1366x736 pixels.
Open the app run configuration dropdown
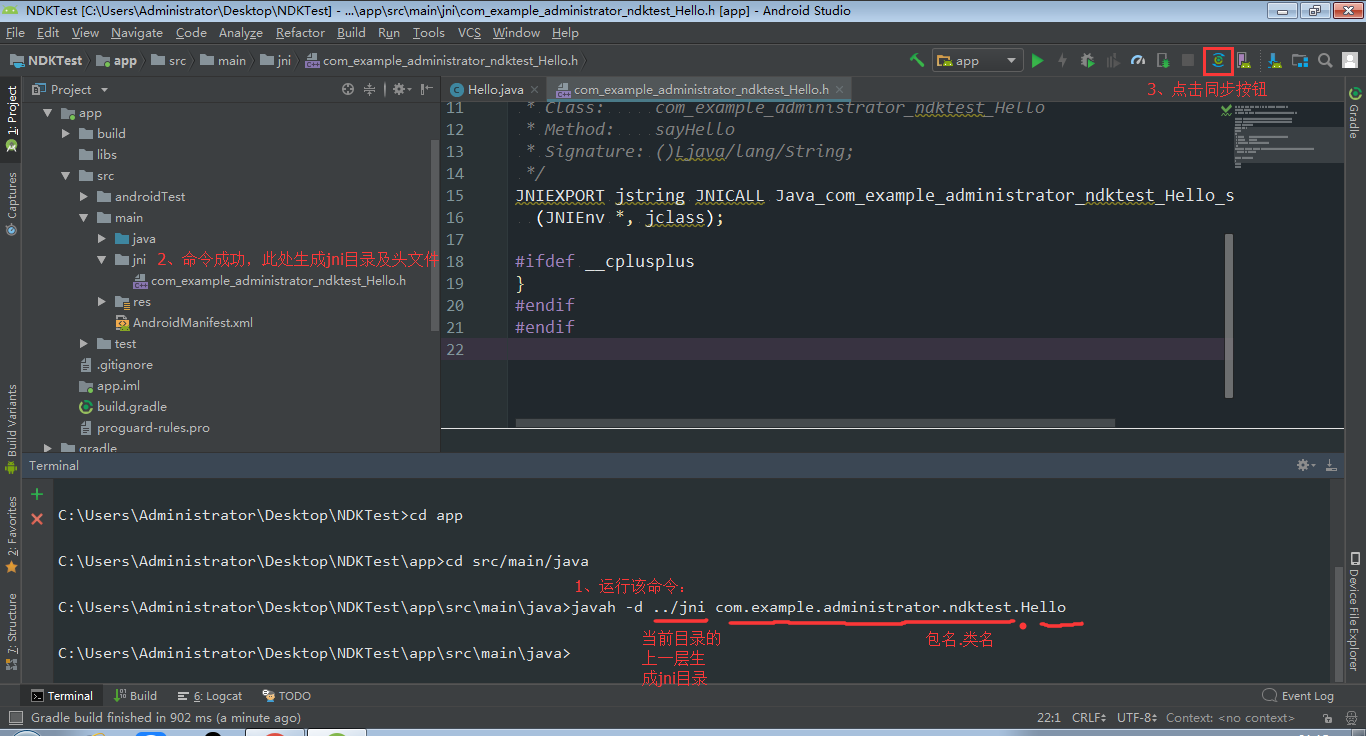point(977,60)
